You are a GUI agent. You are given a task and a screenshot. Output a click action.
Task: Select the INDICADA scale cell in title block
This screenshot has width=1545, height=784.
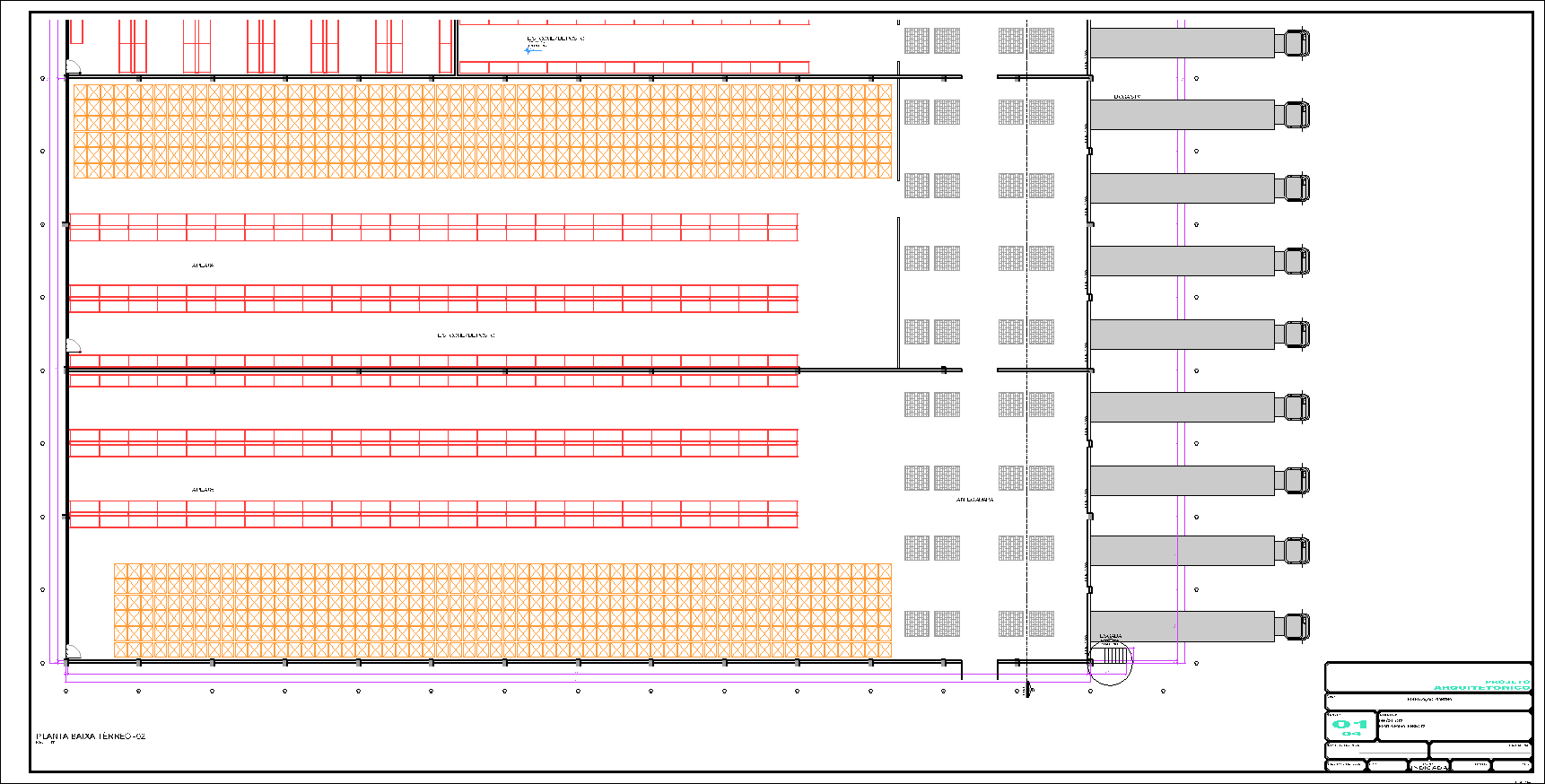[1428, 767]
